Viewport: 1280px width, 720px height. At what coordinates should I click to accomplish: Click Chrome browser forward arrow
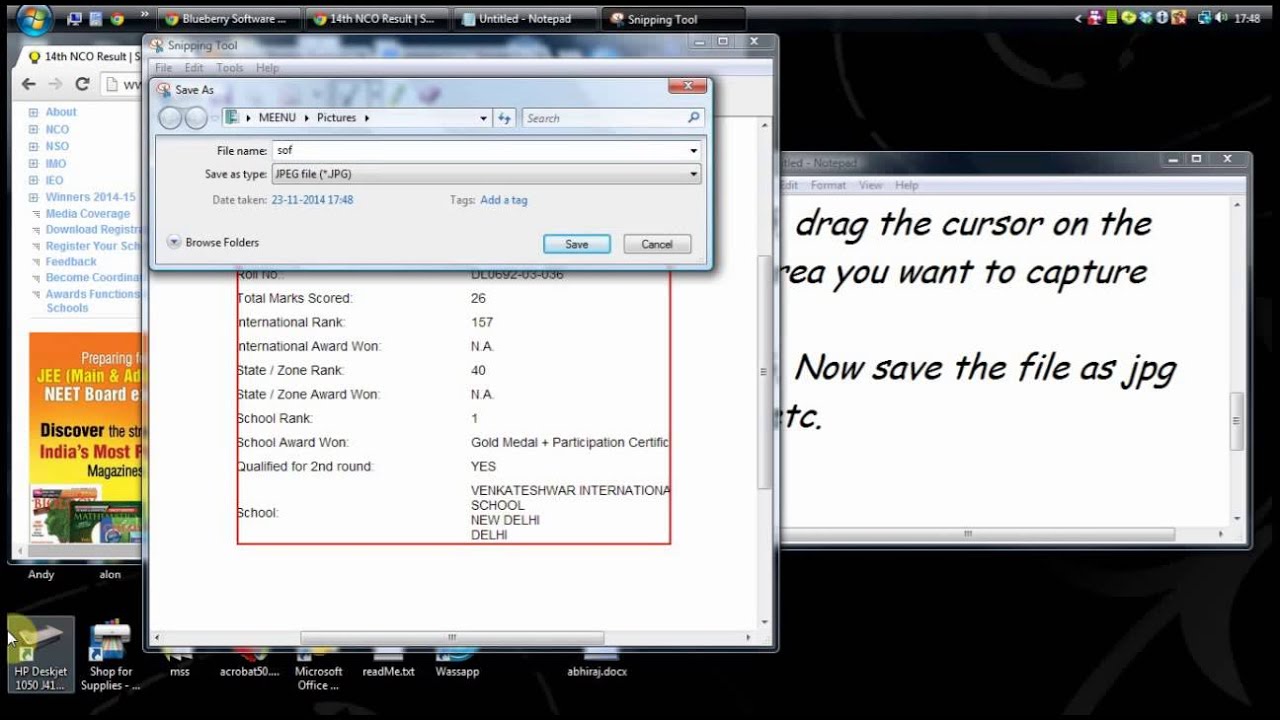click(x=55, y=85)
